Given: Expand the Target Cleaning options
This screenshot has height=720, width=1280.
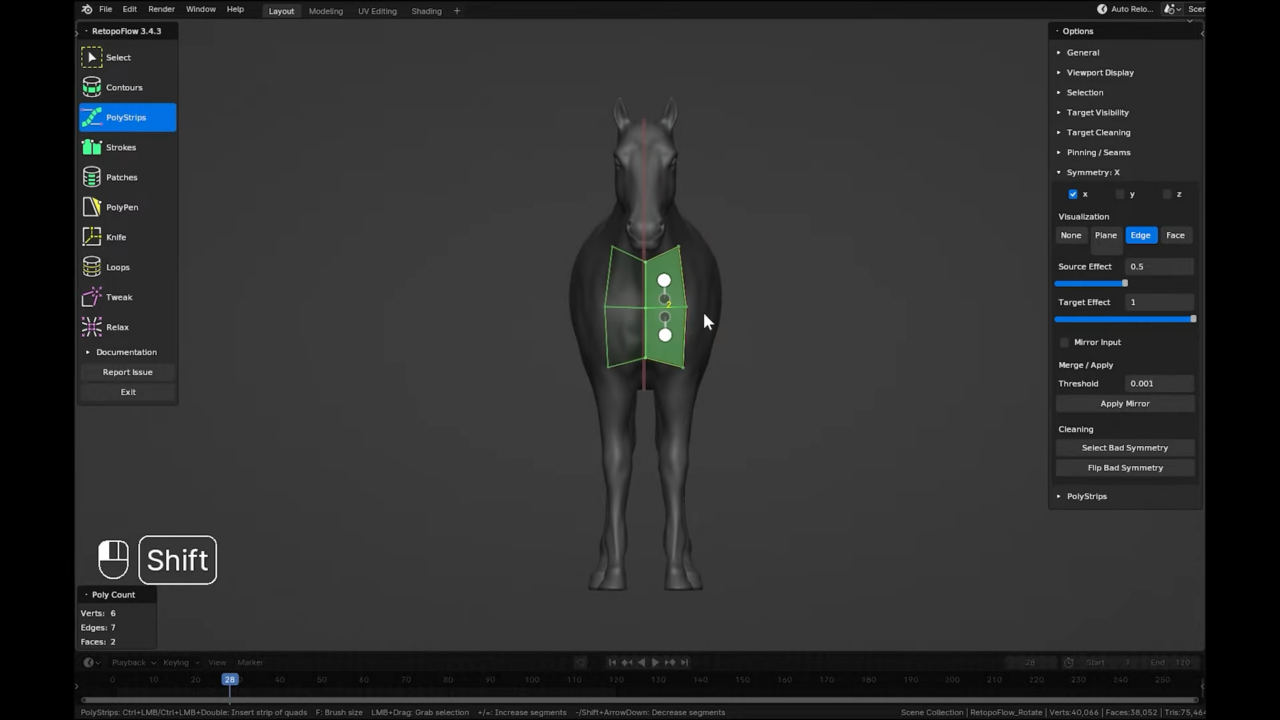Looking at the screenshot, I should pos(1098,132).
